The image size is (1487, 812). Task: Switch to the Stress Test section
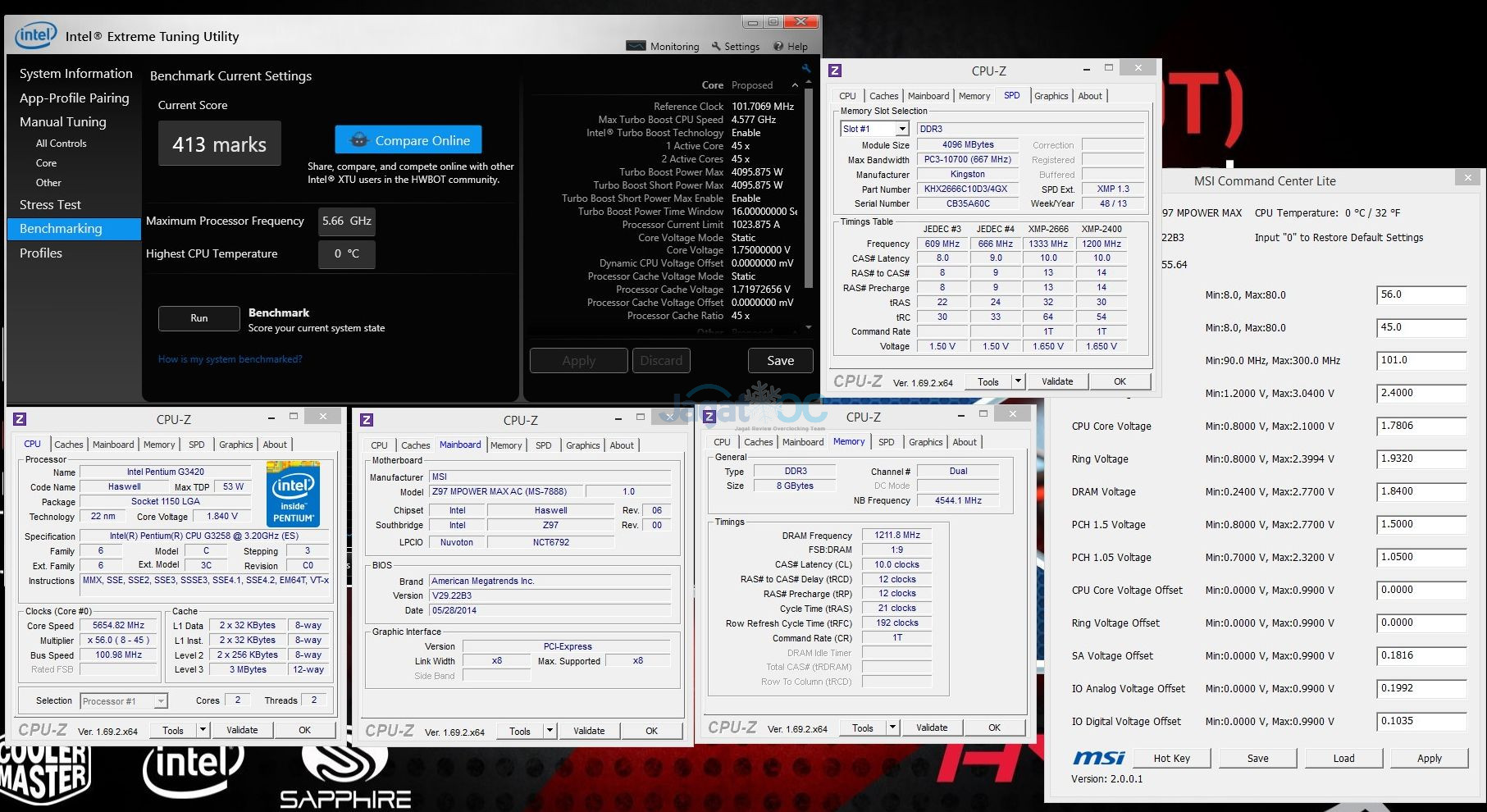click(x=50, y=204)
